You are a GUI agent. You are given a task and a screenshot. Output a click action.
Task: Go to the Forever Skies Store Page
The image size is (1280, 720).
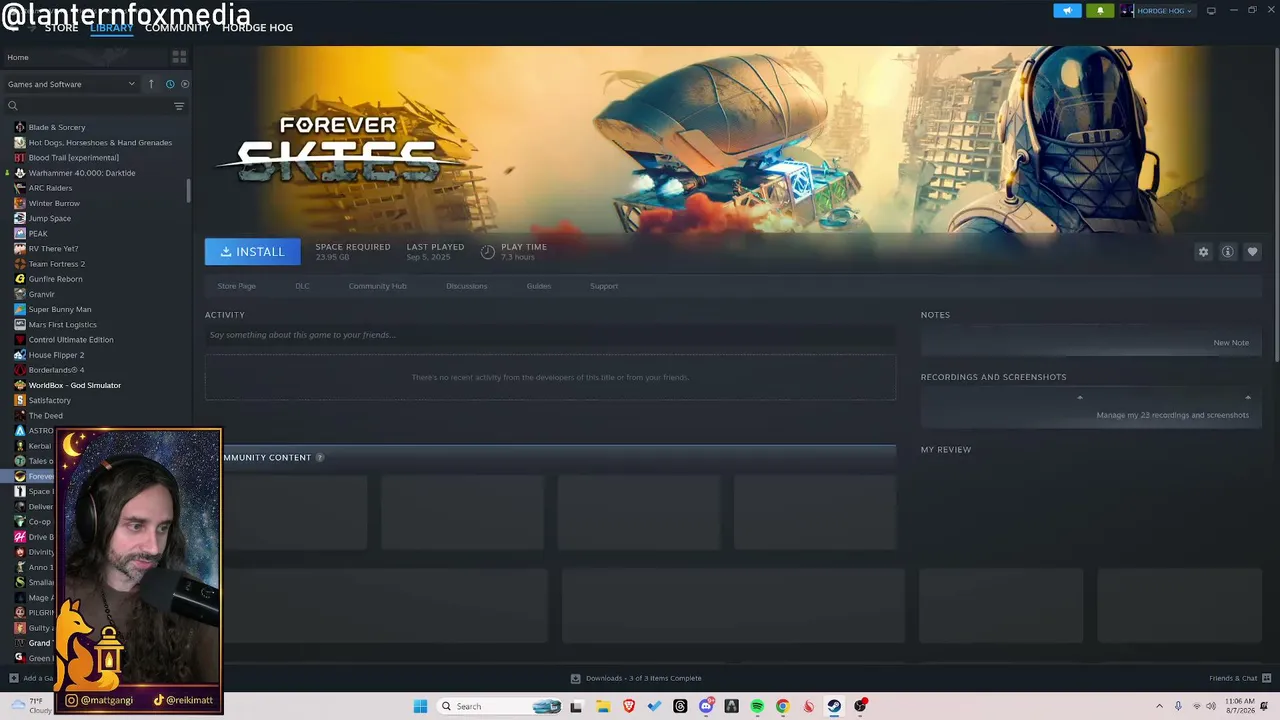(x=237, y=286)
